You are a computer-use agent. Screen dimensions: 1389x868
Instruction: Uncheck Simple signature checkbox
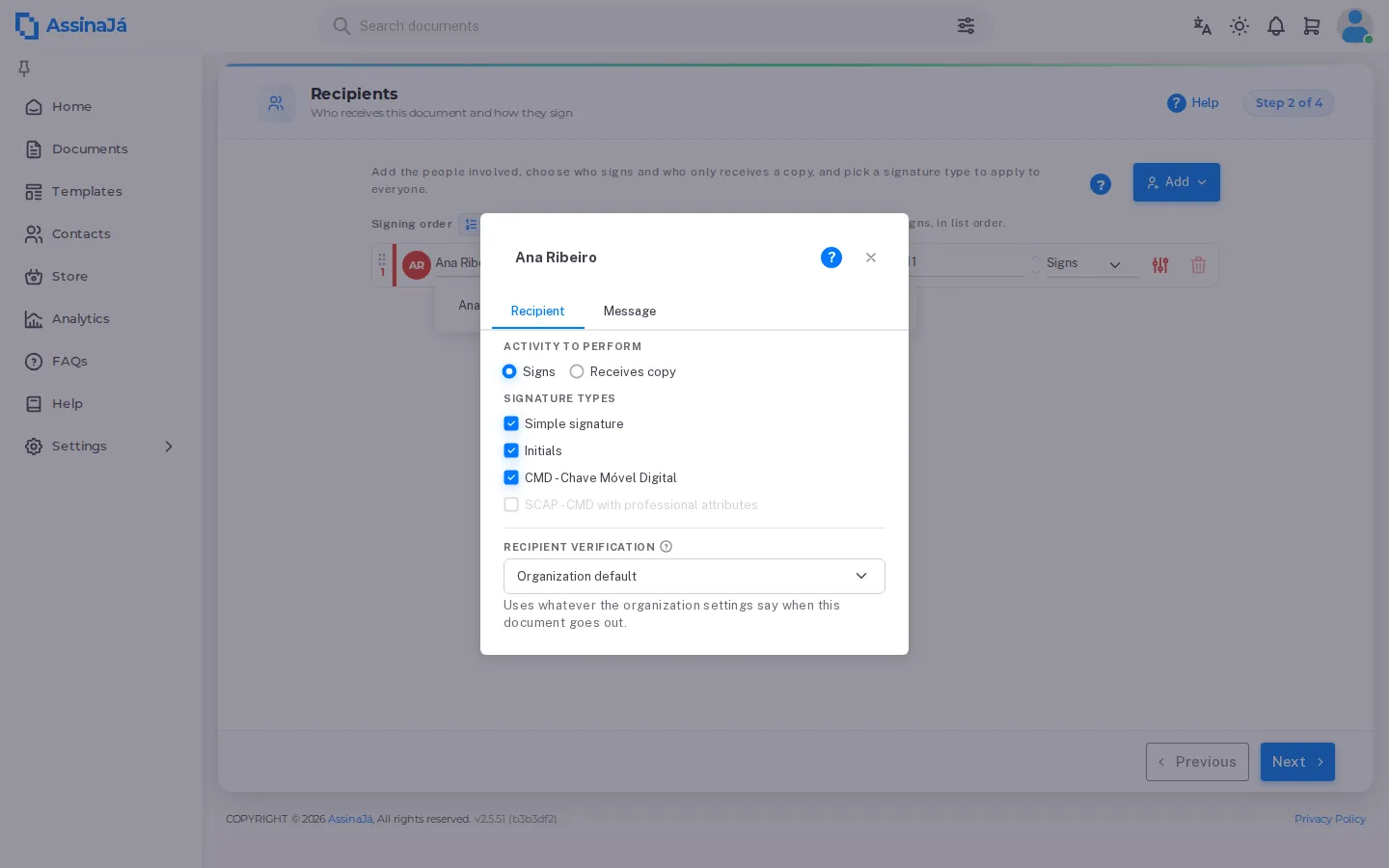(511, 423)
